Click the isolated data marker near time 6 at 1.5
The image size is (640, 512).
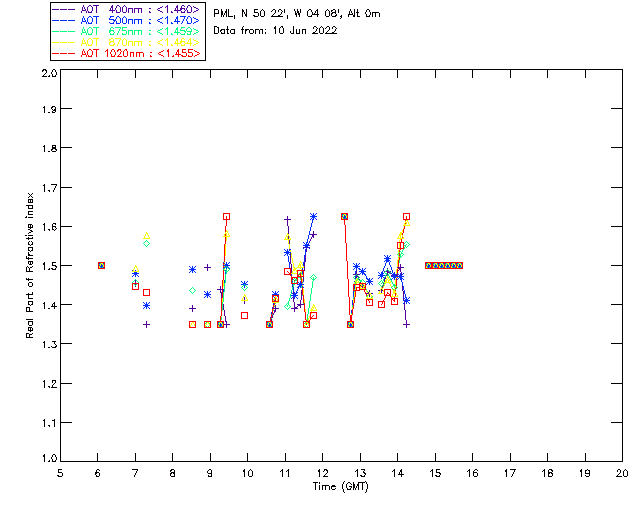(x=102, y=266)
